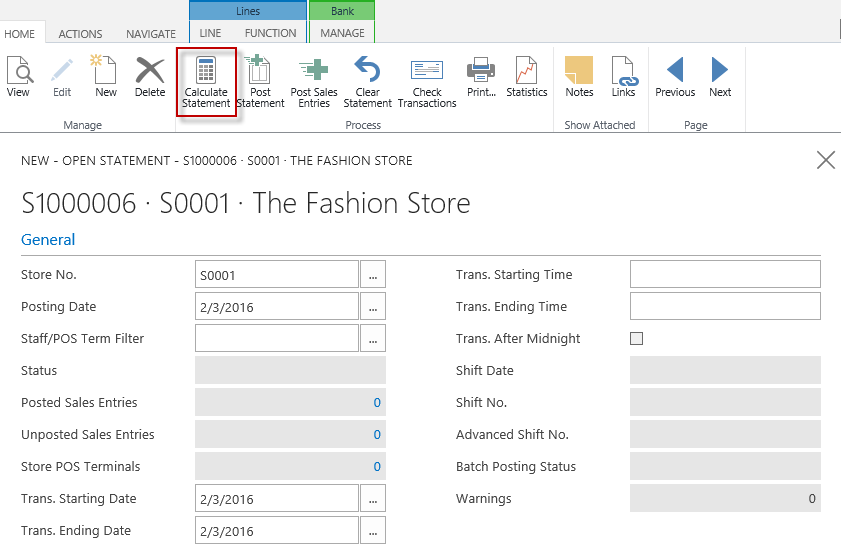The height and width of the screenshot is (549, 841).
Task: Click the Calculate Statement icon
Action: (206, 80)
